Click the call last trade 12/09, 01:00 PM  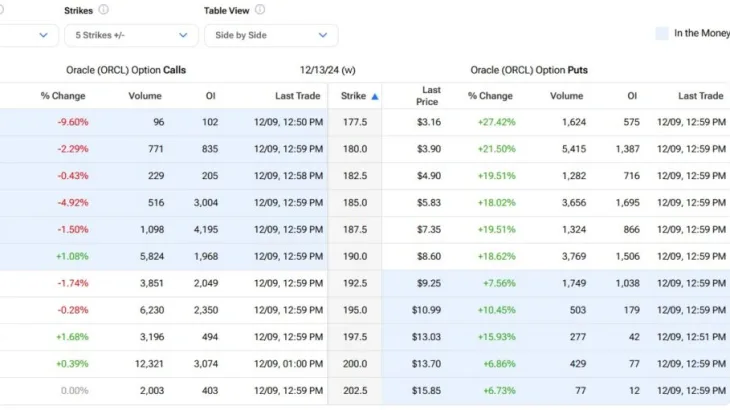coord(288,364)
